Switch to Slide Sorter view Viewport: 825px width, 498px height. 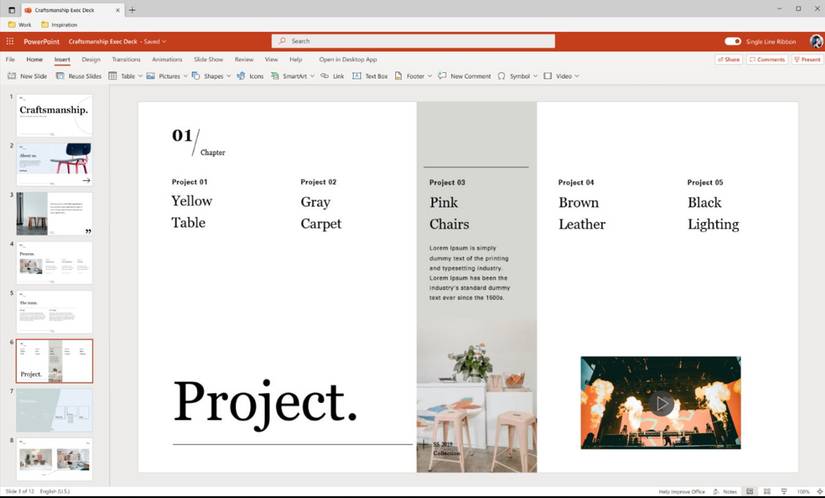coord(767,491)
